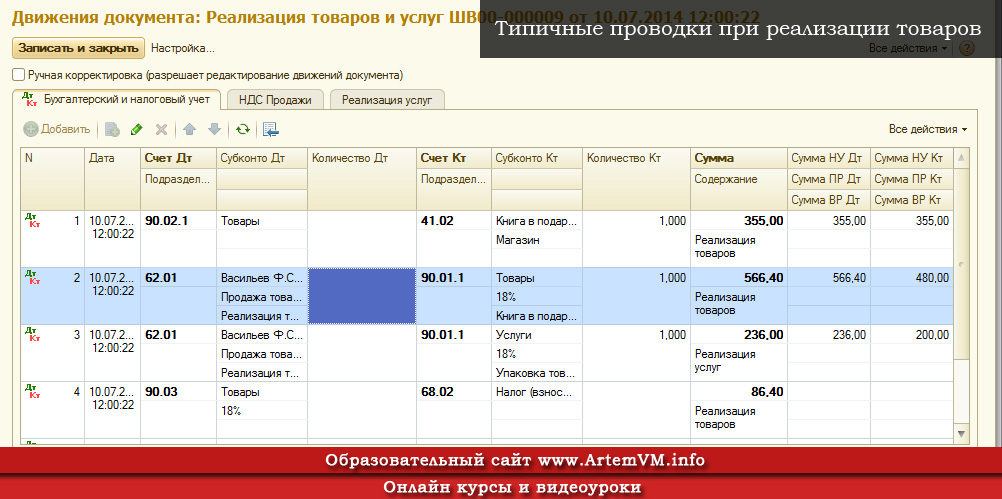Click the green refresh arrows icon
Viewport: 1002px width, 499px height.
pos(242,130)
